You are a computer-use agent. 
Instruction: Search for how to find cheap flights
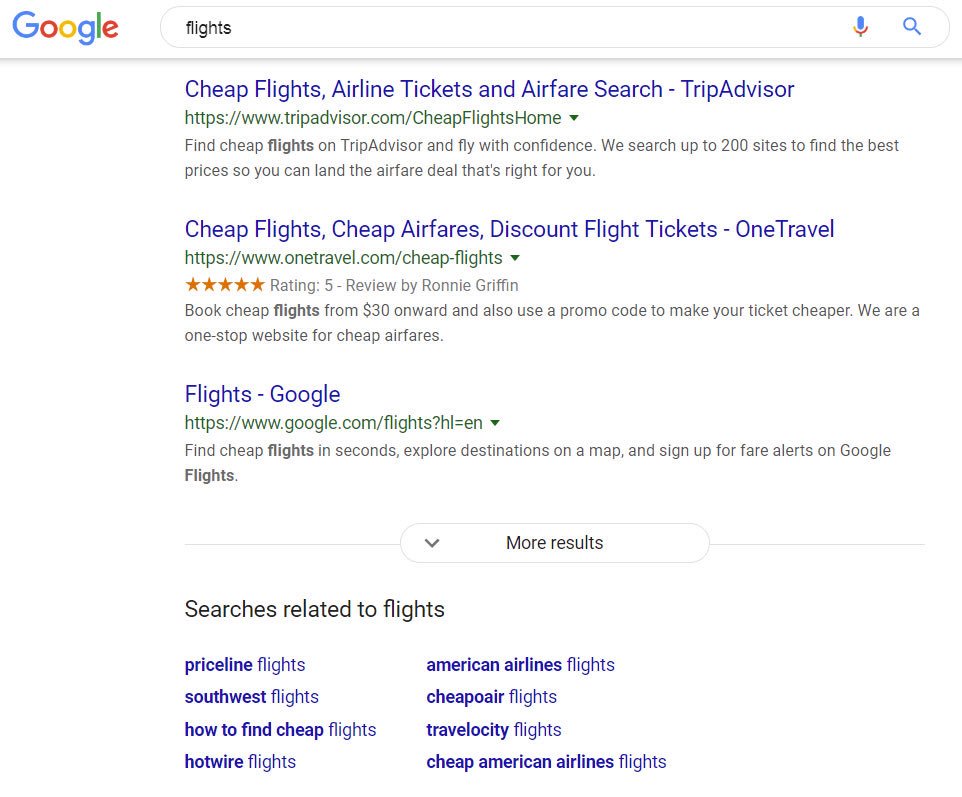tap(280, 730)
